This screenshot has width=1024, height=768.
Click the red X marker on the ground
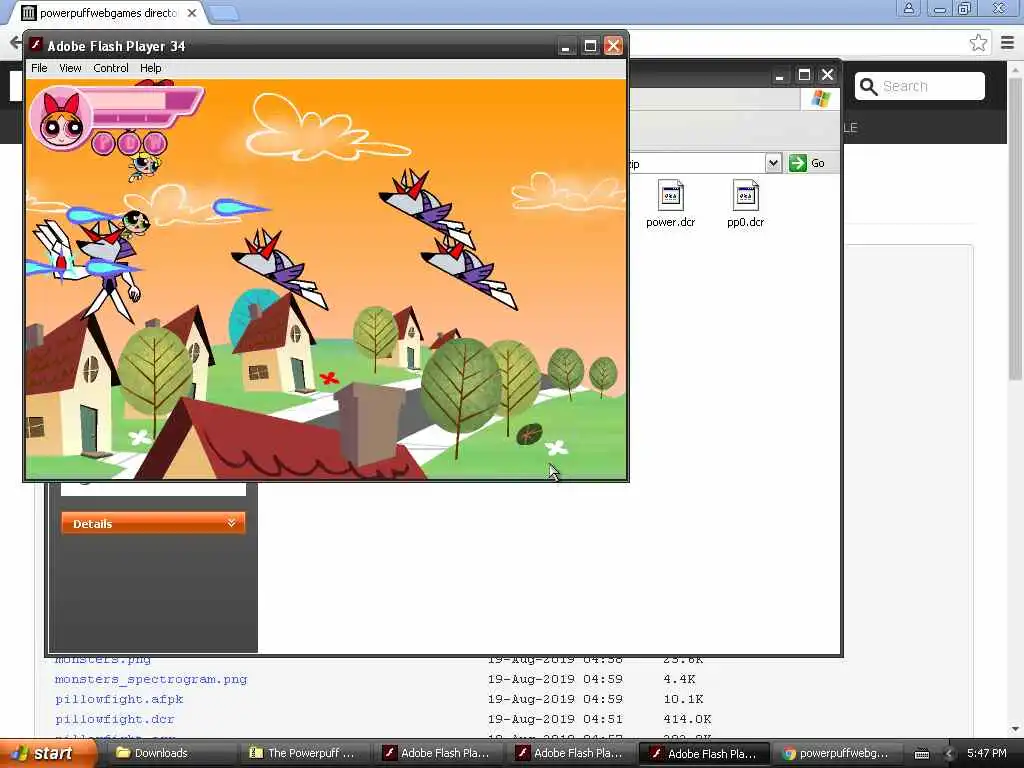coord(329,377)
